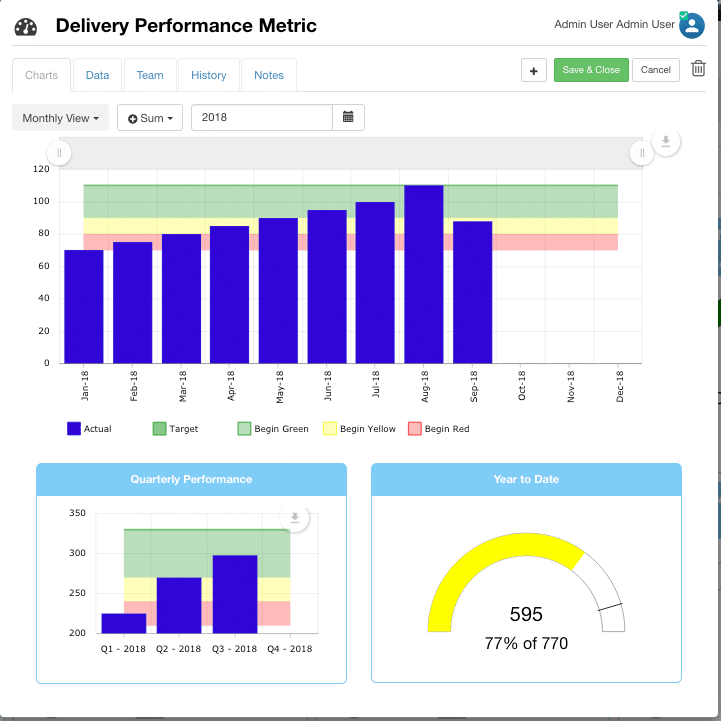Open the calendar date picker icon
Screen dimensions: 721x721
(x=348, y=117)
